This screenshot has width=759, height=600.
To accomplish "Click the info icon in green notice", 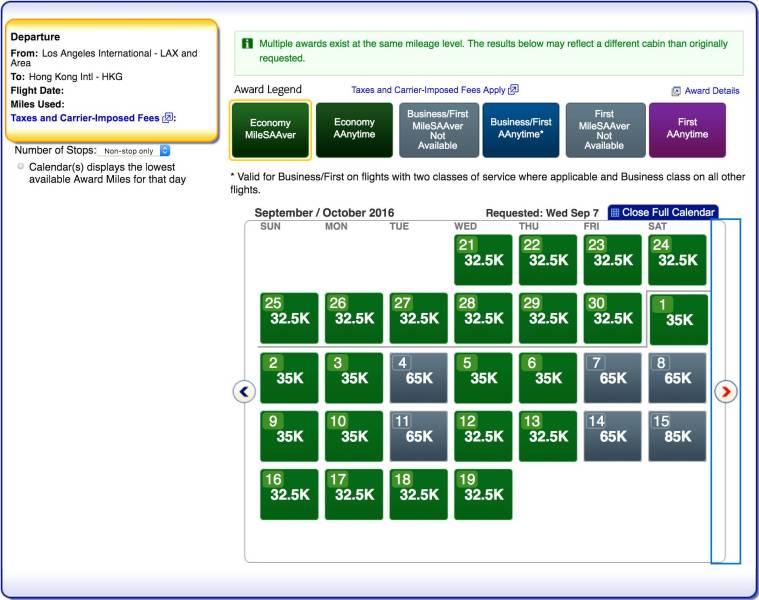I will point(246,45).
